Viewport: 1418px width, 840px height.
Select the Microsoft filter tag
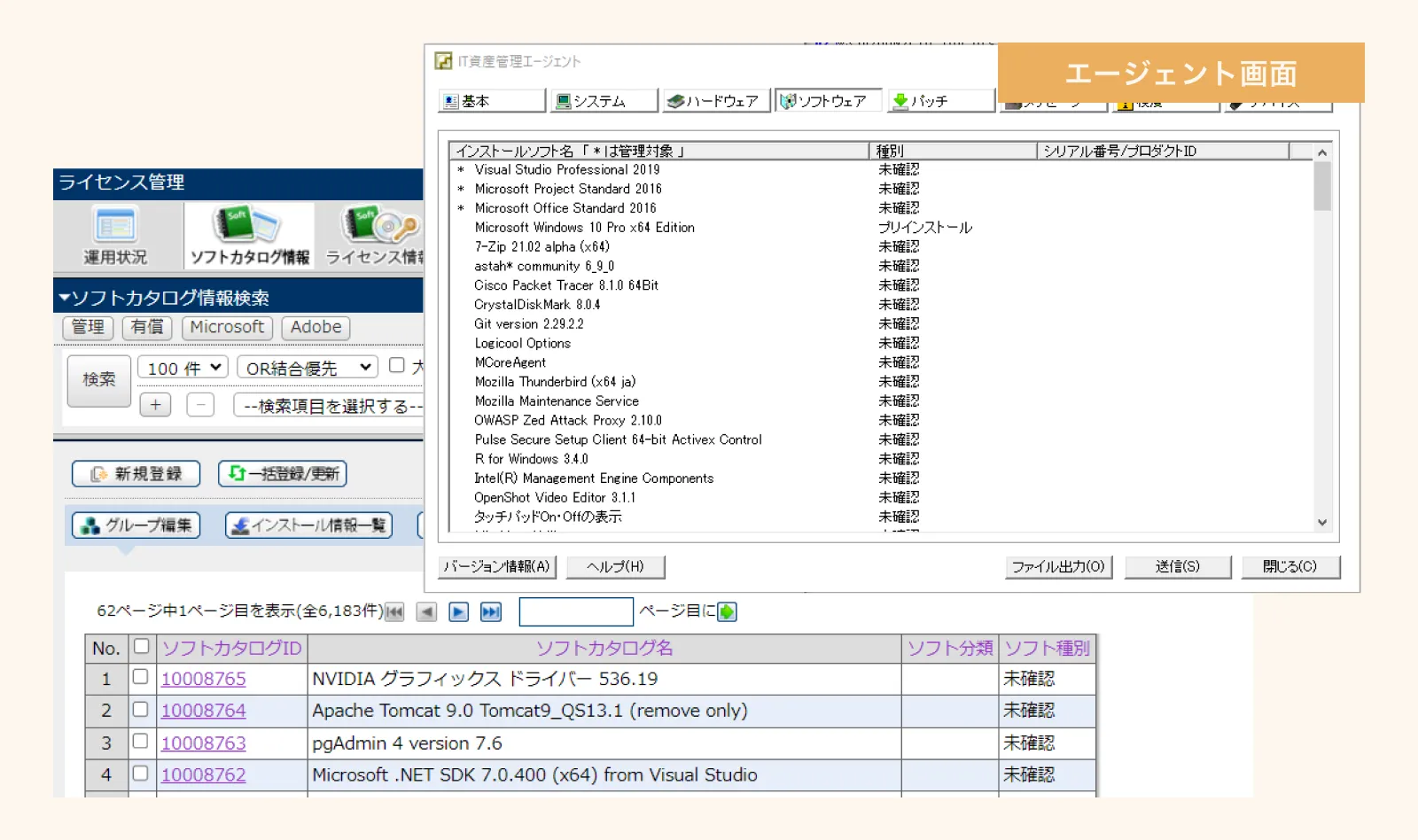[227, 327]
